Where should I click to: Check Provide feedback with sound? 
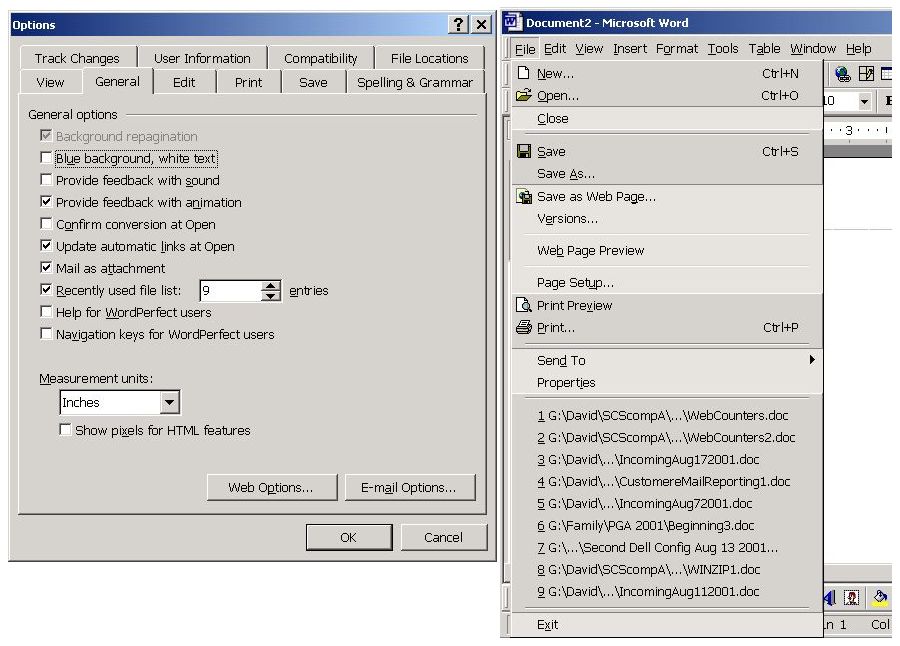coord(46,180)
